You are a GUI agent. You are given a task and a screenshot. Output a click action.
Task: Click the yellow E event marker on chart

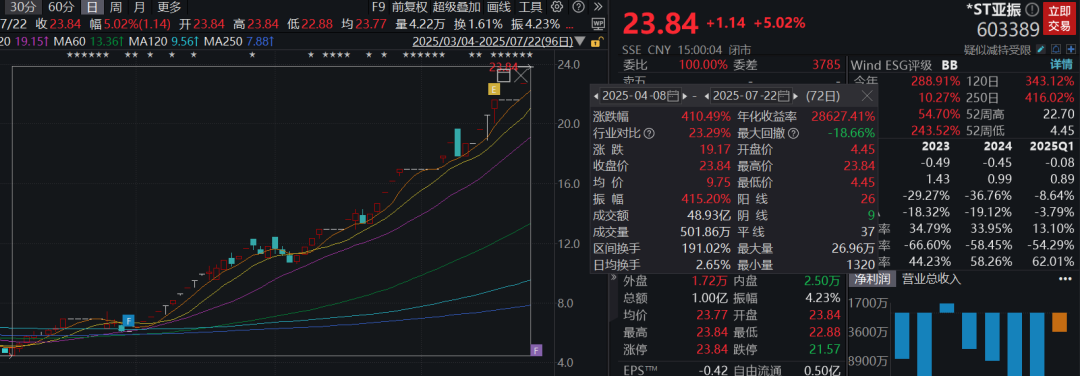(493, 89)
